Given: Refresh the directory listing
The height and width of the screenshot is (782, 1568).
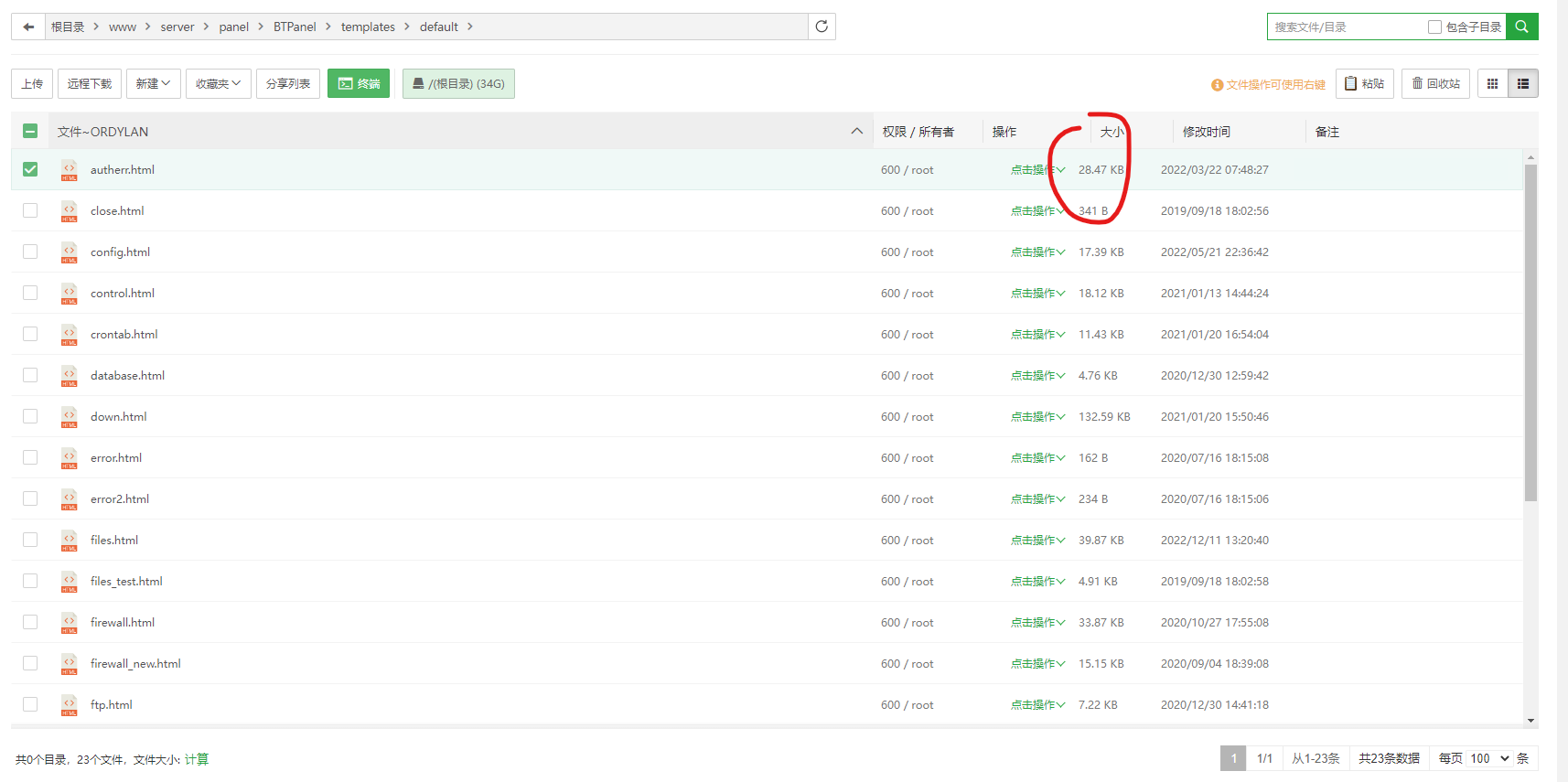Looking at the screenshot, I should coord(822,27).
